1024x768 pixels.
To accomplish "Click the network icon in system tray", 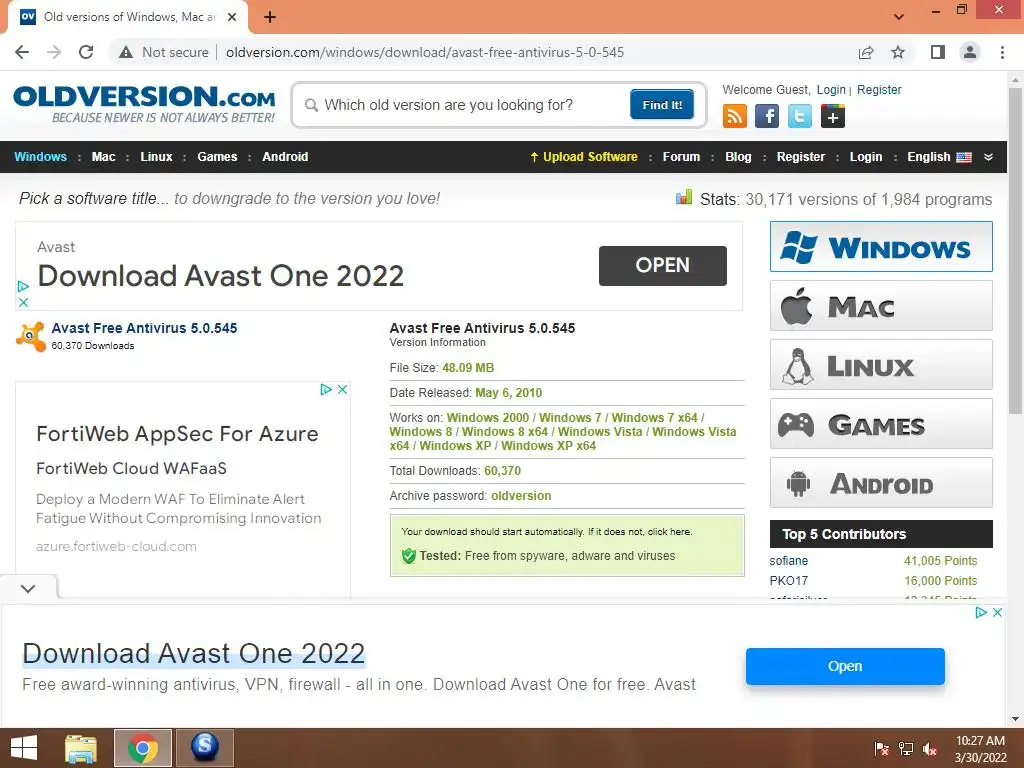I will [x=906, y=749].
